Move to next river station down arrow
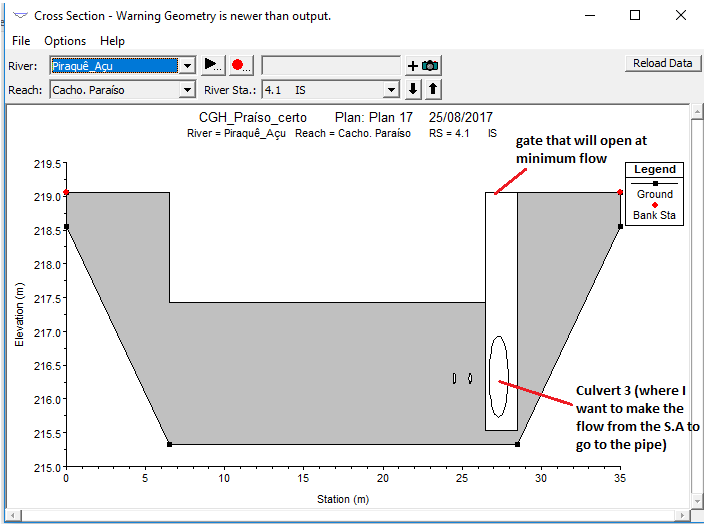Viewport: 706px width, 525px height. 414,90
